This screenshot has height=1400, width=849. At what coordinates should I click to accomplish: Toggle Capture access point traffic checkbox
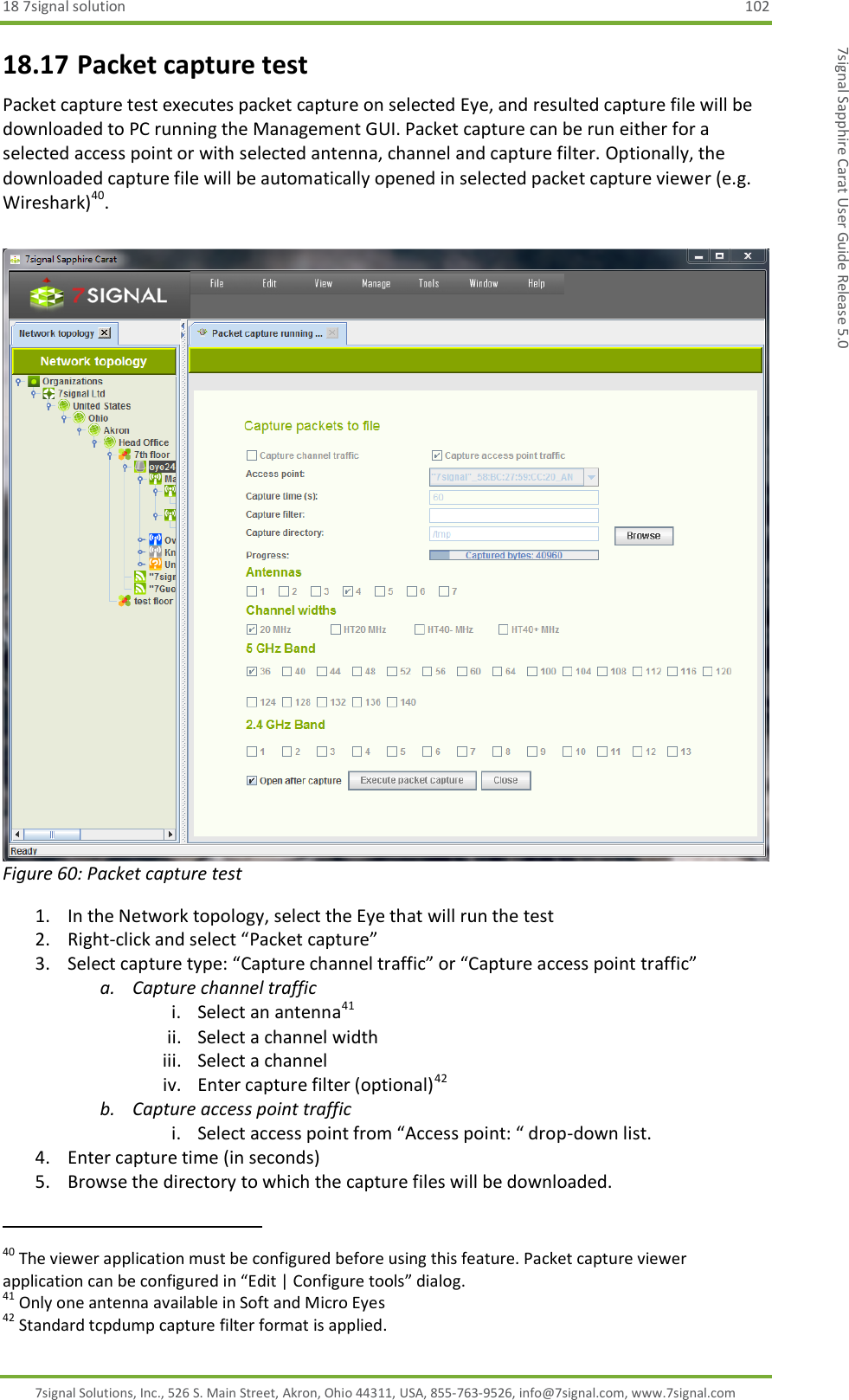pyautogui.click(x=437, y=455)
